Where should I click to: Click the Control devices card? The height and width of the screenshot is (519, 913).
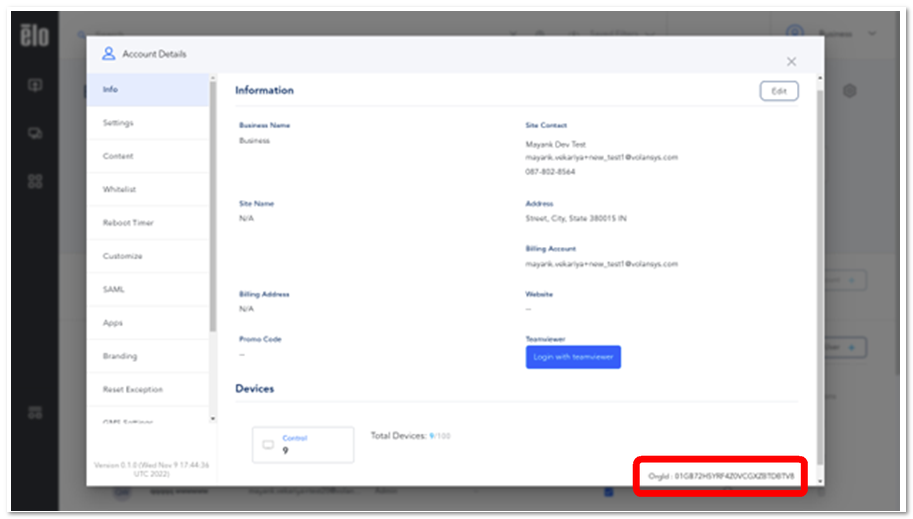click(x=303, y=445)
